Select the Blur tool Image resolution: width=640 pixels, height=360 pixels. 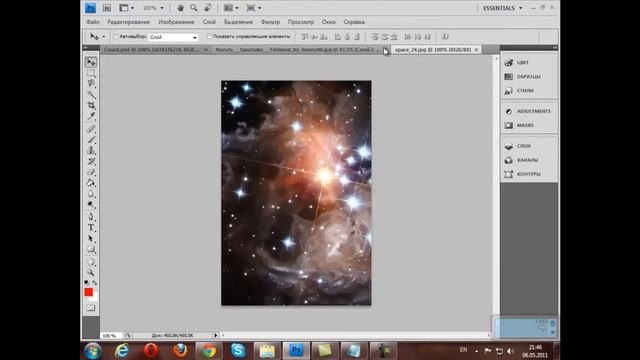[x=91, y=194]
